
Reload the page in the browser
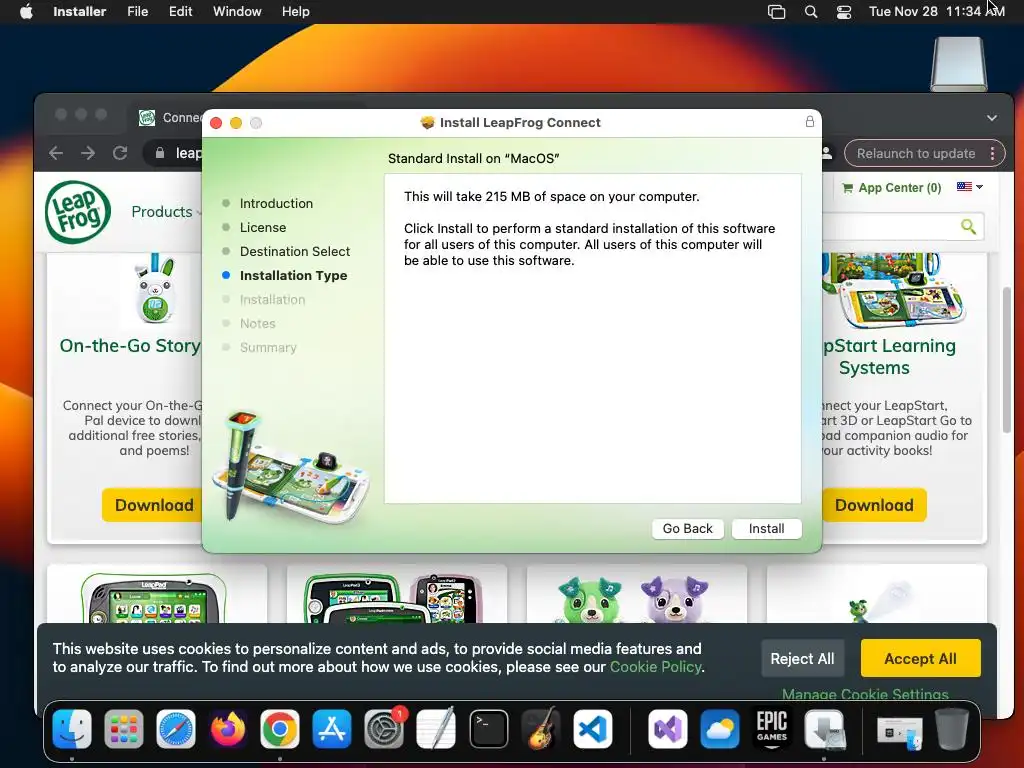(120, 153)
